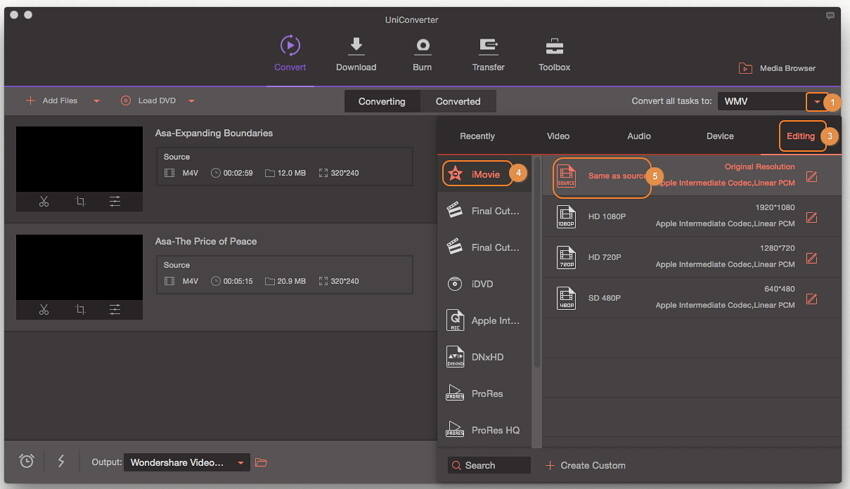The width and height of the screenshot is (850, 489).
Task: Open the Media Browser
Action: pyautogui.click(x=777, y=68)
